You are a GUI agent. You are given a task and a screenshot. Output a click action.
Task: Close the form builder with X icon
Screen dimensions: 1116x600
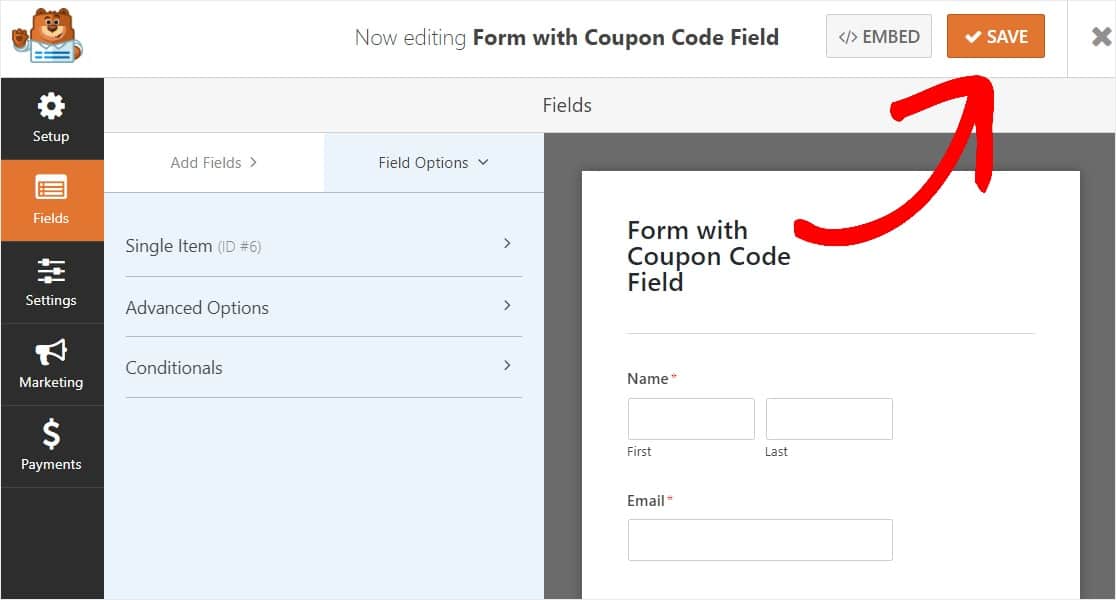tap(1101, 36)
